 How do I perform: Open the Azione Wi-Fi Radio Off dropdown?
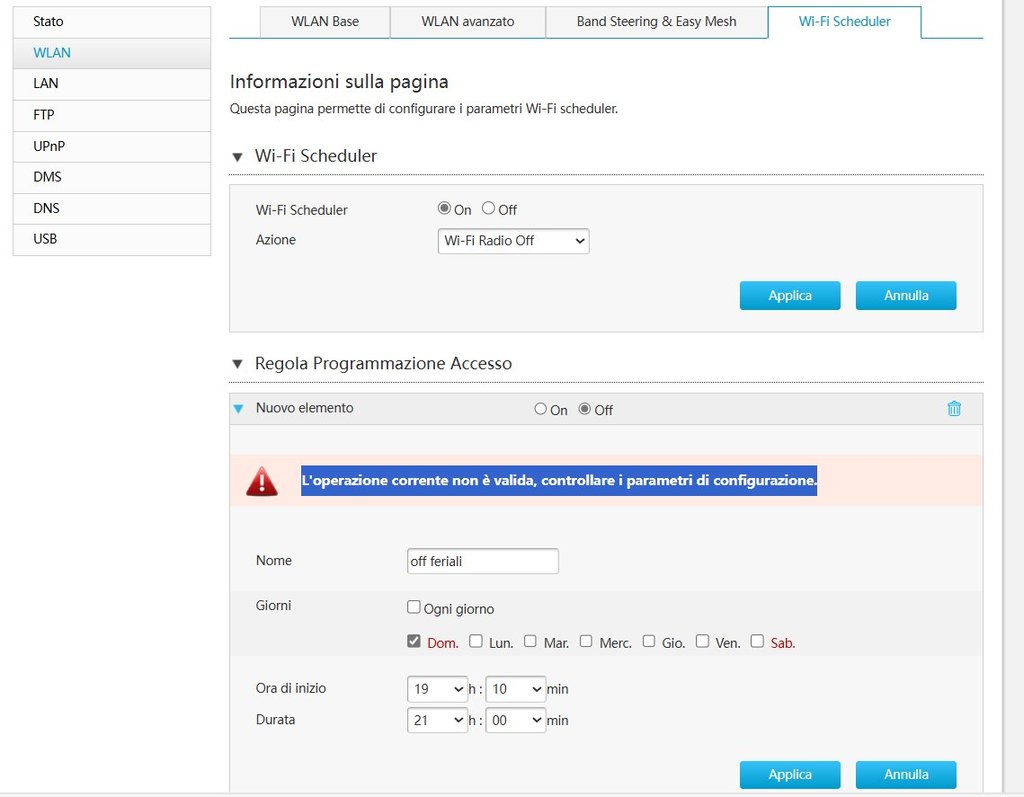[513, 241]
